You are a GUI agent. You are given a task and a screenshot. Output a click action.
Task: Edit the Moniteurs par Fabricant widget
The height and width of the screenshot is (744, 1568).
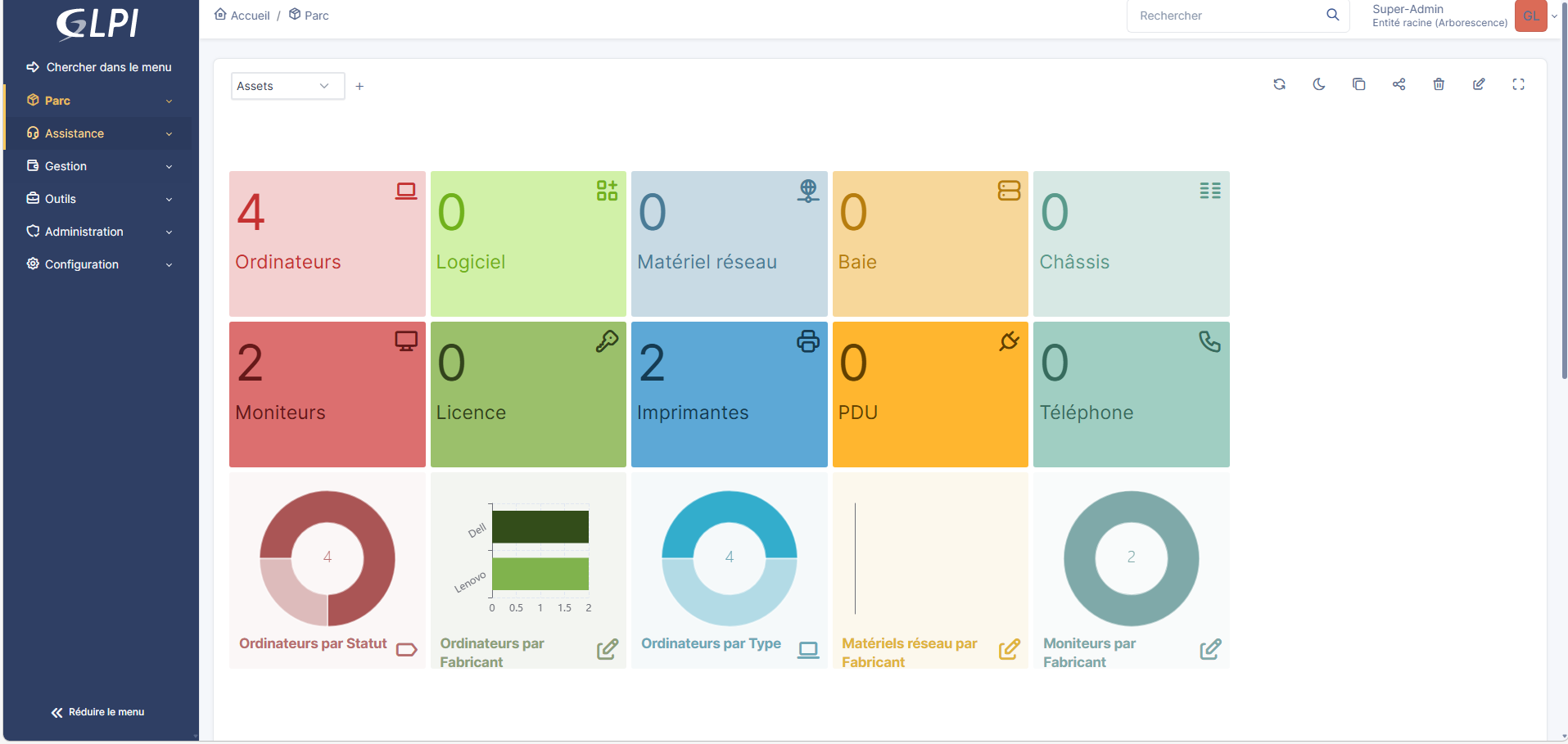(1210, 649)
